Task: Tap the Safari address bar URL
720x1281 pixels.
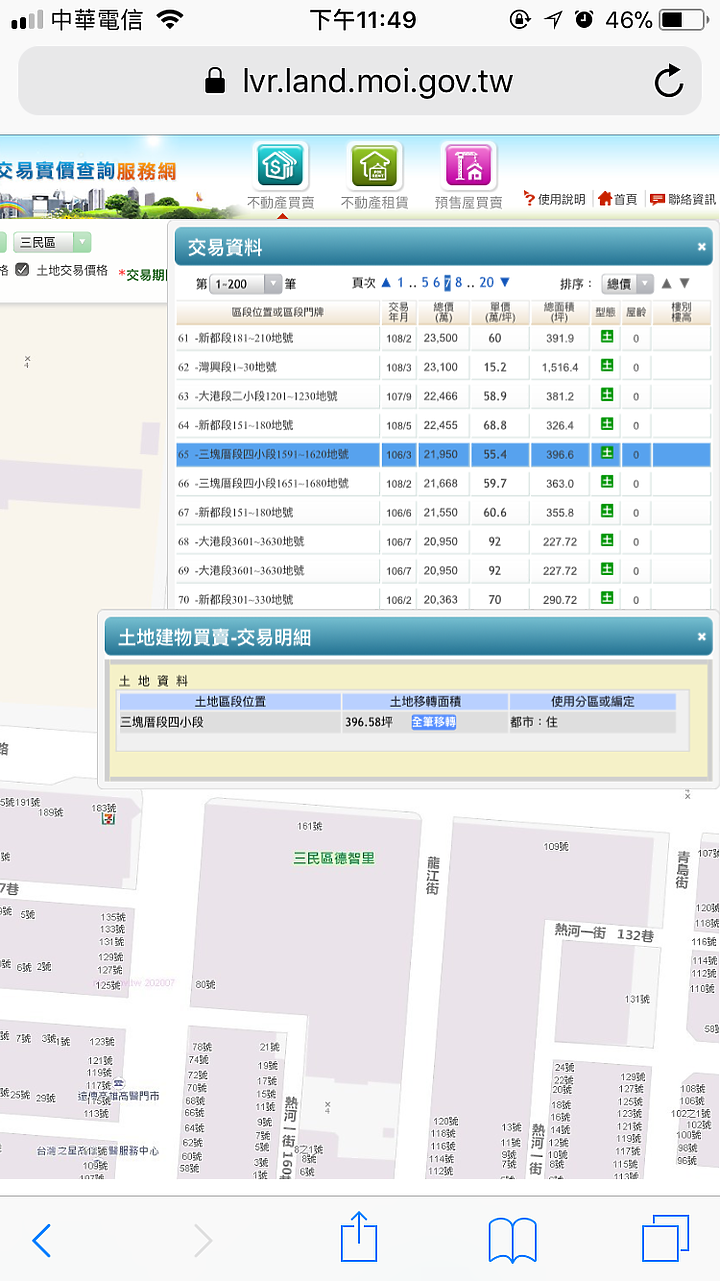Action: [x=377, y=81]
